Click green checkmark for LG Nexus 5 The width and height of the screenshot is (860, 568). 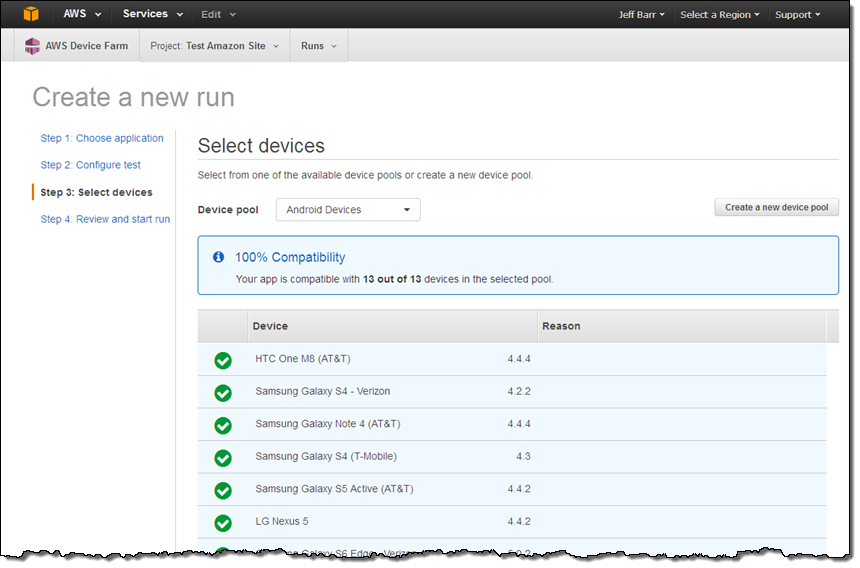click(x=223, y=522)
